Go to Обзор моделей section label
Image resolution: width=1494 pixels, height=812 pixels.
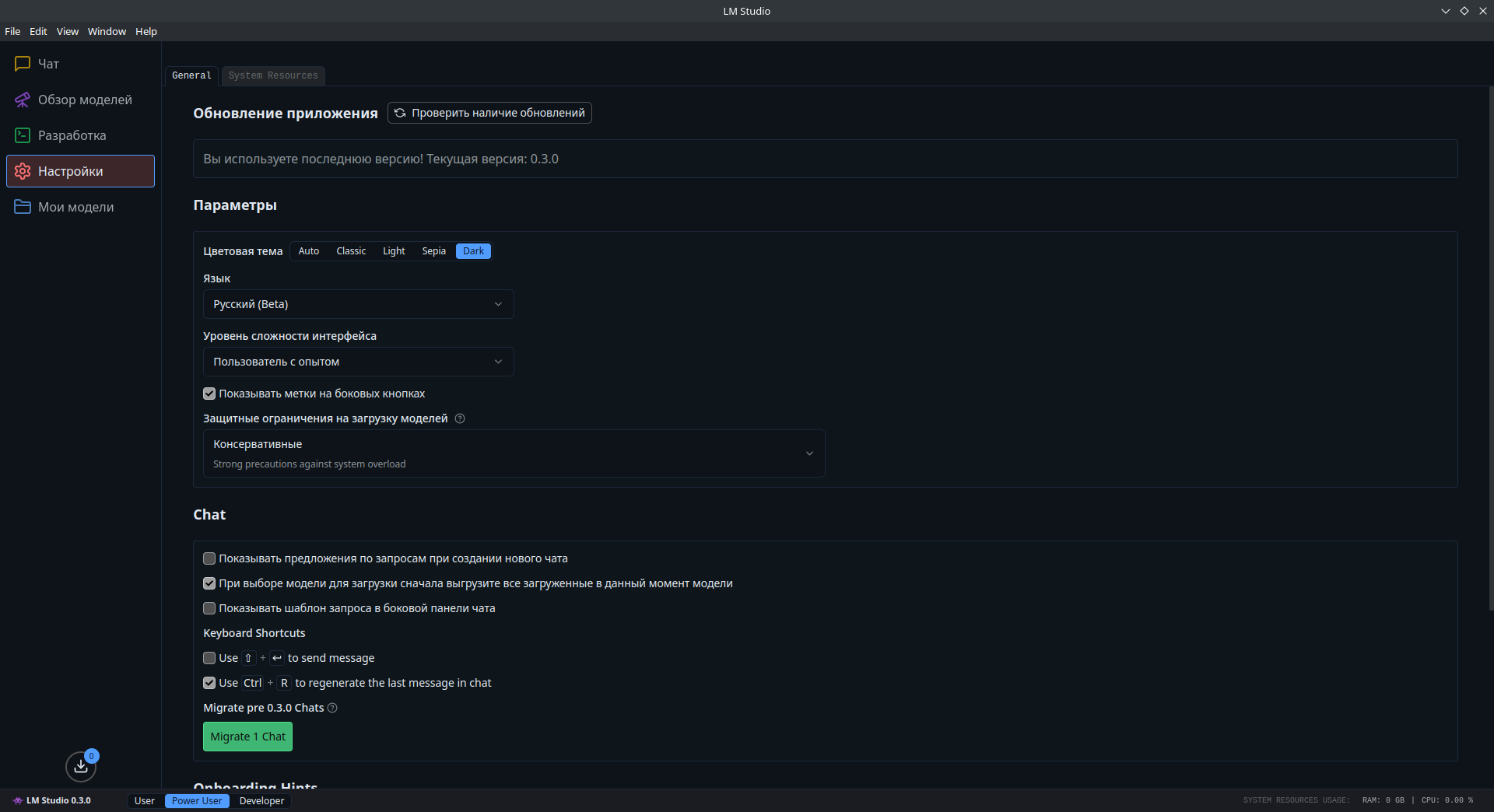(x=85, y=100)
